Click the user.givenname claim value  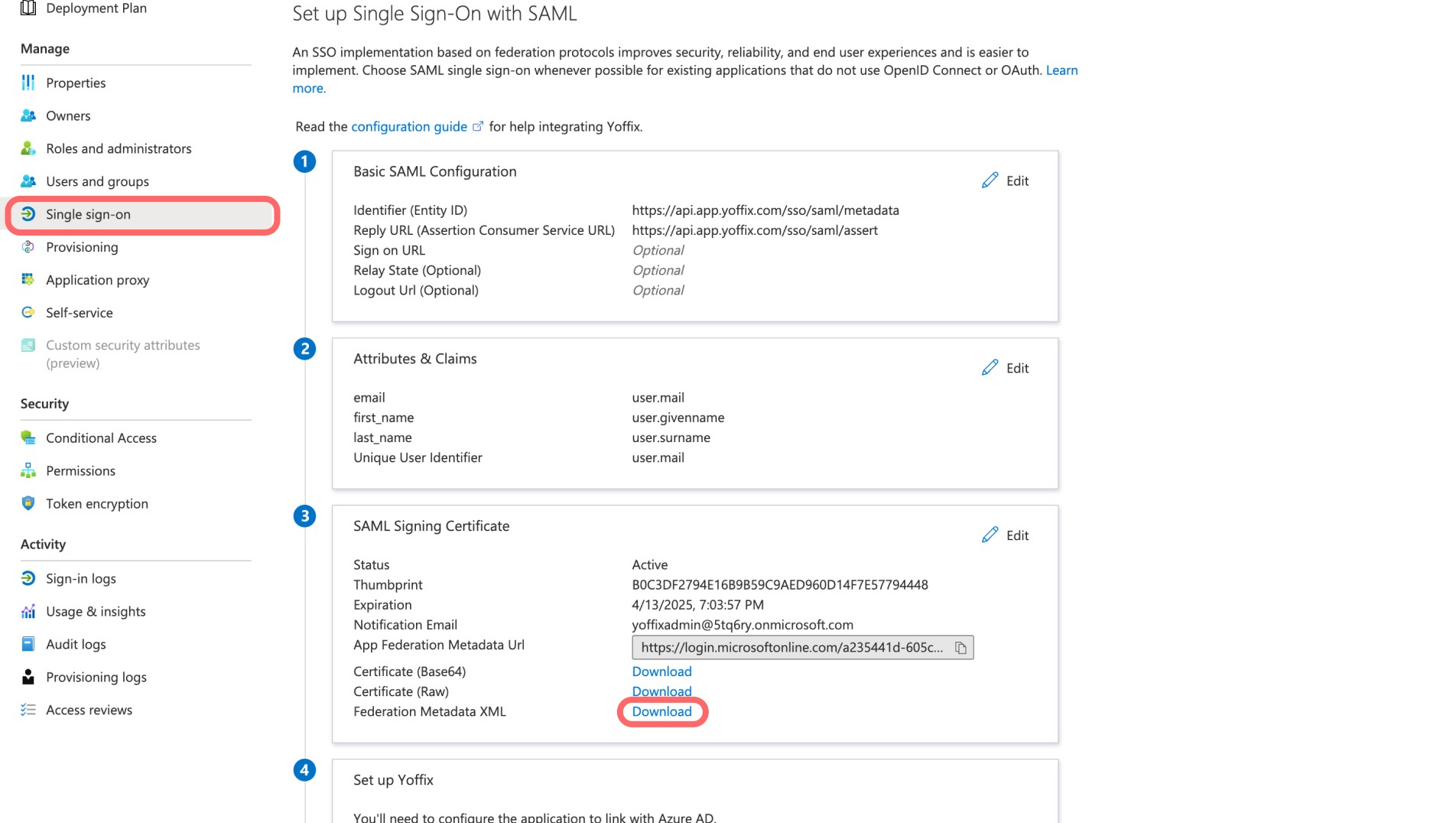[x=678, y=417]
